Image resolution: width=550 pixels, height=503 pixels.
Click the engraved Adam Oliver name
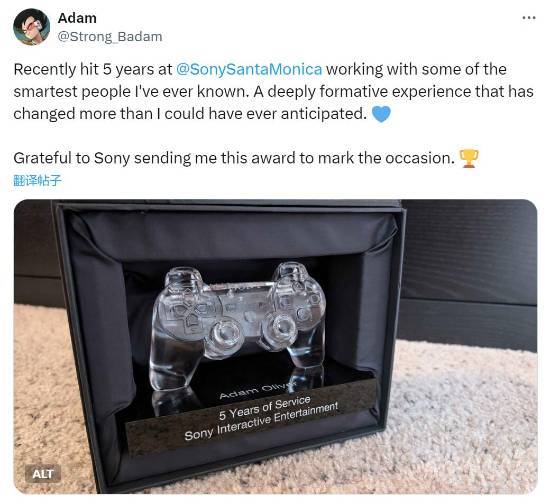(x=256, y=391)
